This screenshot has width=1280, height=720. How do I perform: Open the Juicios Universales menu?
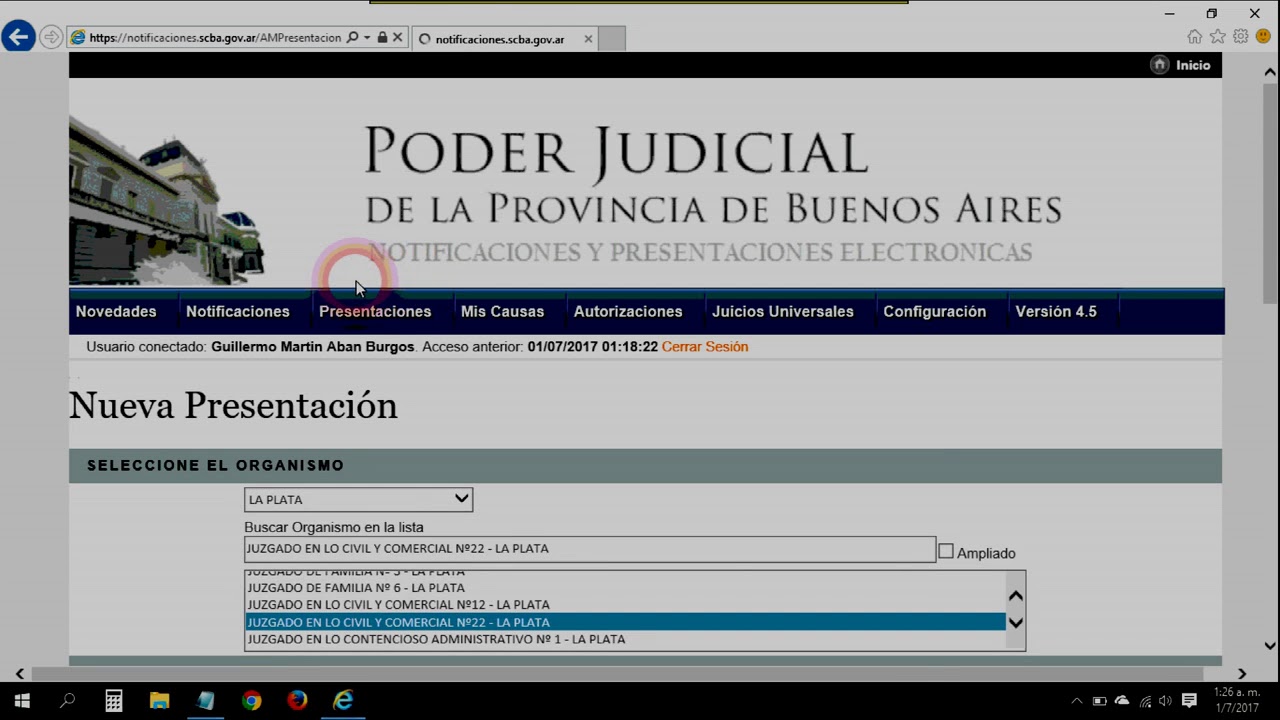(783, 312)
